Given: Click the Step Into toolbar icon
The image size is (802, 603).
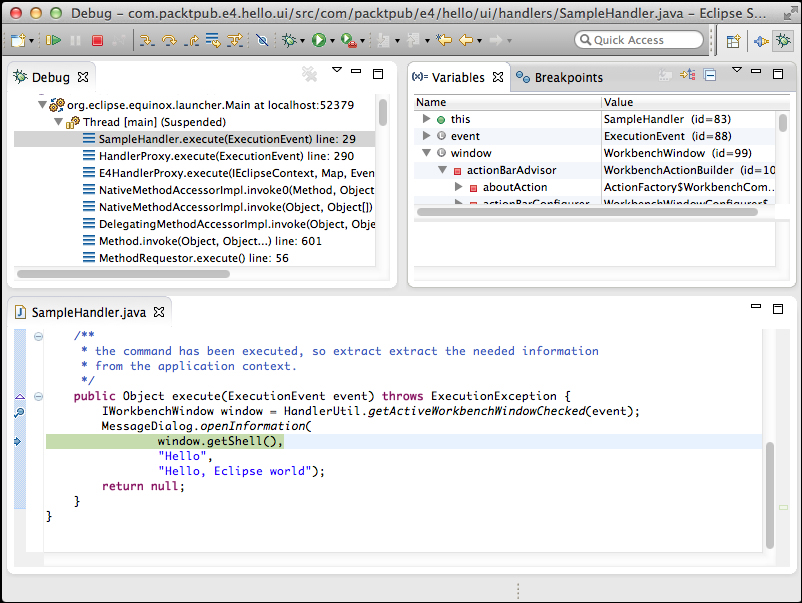Looking at the screenshot, I should pyautogui.click(x=146, y=40).
